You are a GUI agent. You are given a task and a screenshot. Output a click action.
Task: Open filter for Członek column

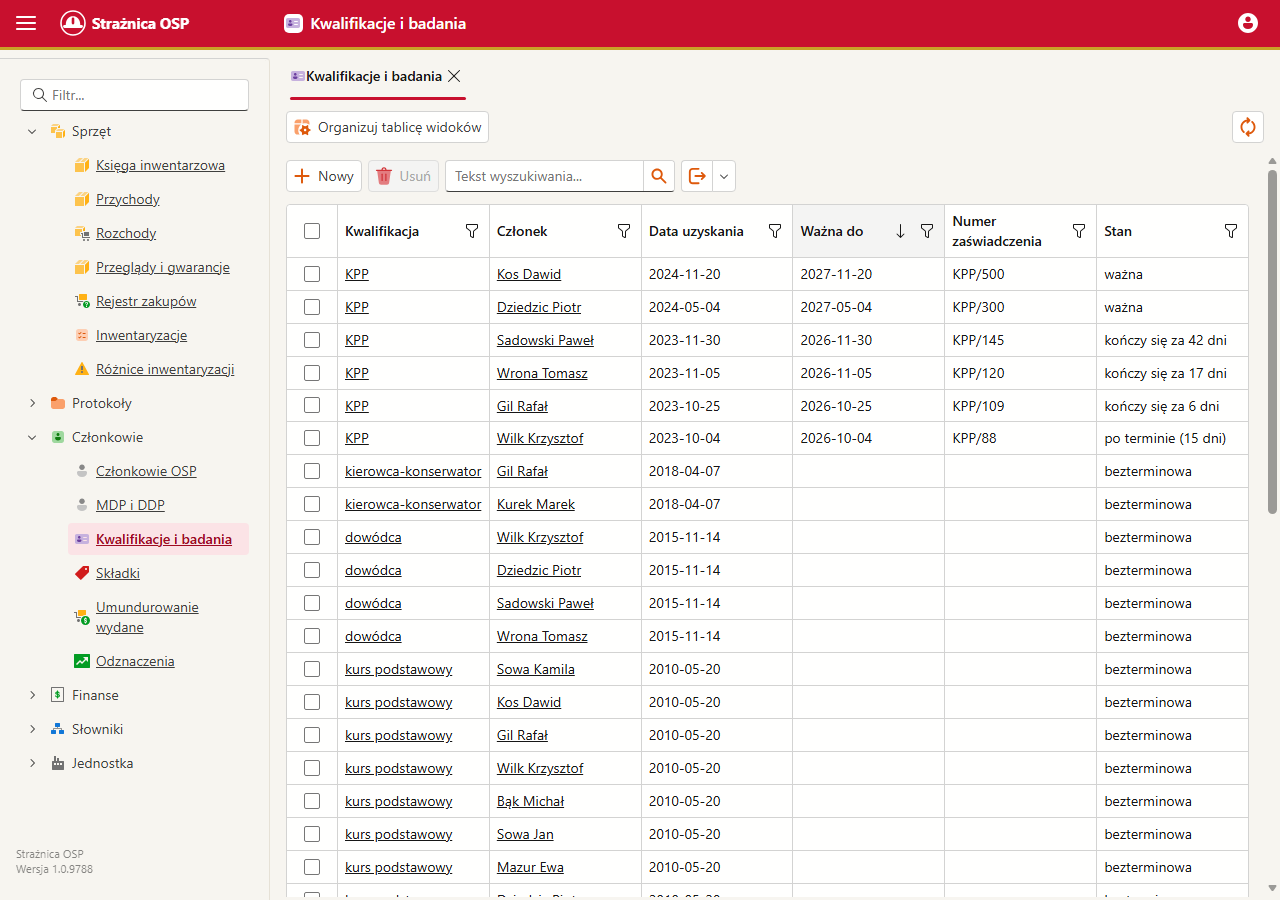624,231
